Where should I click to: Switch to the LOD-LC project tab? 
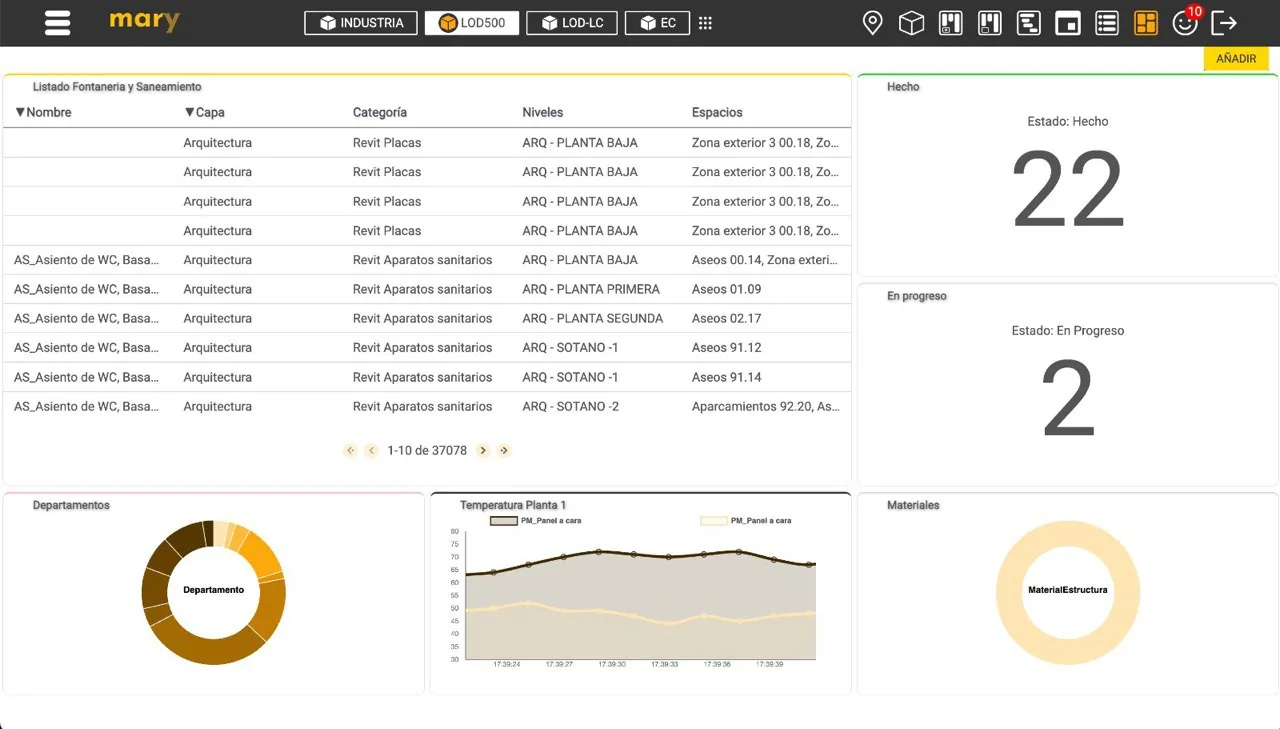coord(572,23)
